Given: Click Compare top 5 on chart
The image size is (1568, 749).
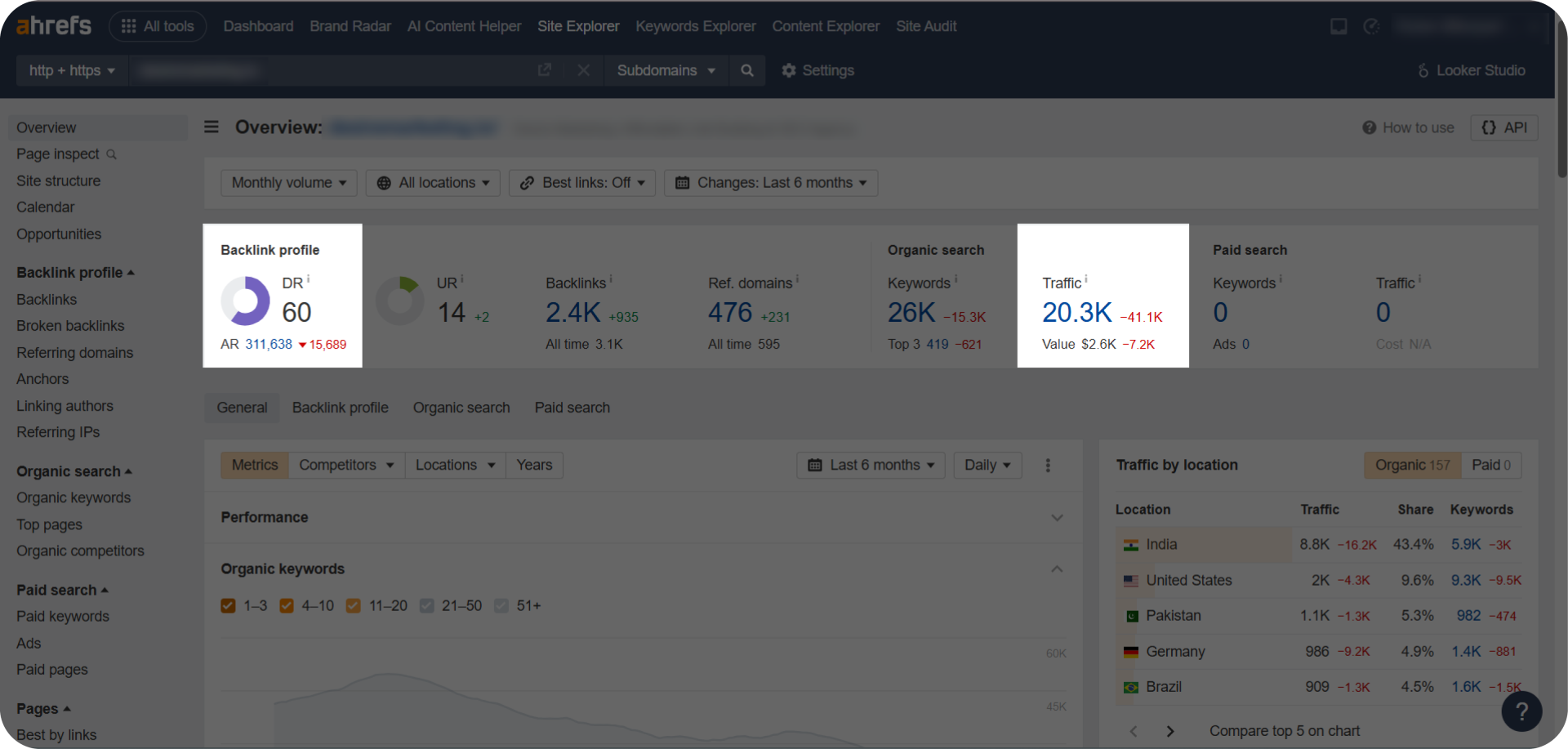Looking at the screenshot, I should pyautogui.click(x=1285, y=731).
